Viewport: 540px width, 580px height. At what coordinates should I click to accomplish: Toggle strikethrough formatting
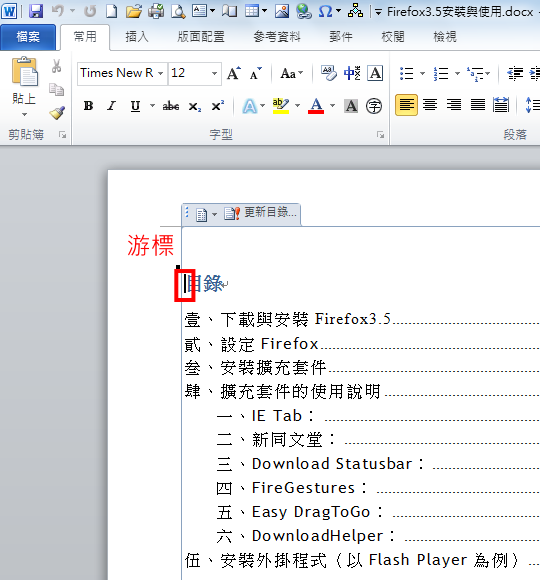pyautogui.click(x=171, y=106)
